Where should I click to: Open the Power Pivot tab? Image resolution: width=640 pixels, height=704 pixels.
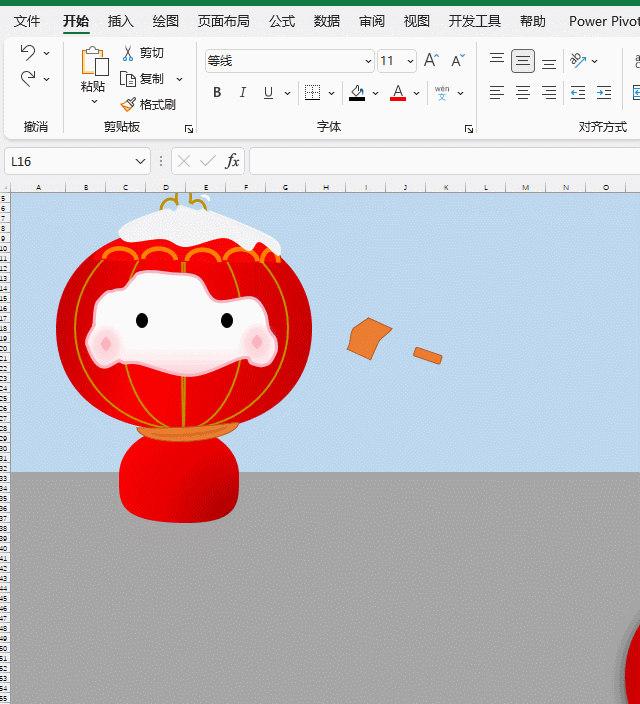click(604, 21)
